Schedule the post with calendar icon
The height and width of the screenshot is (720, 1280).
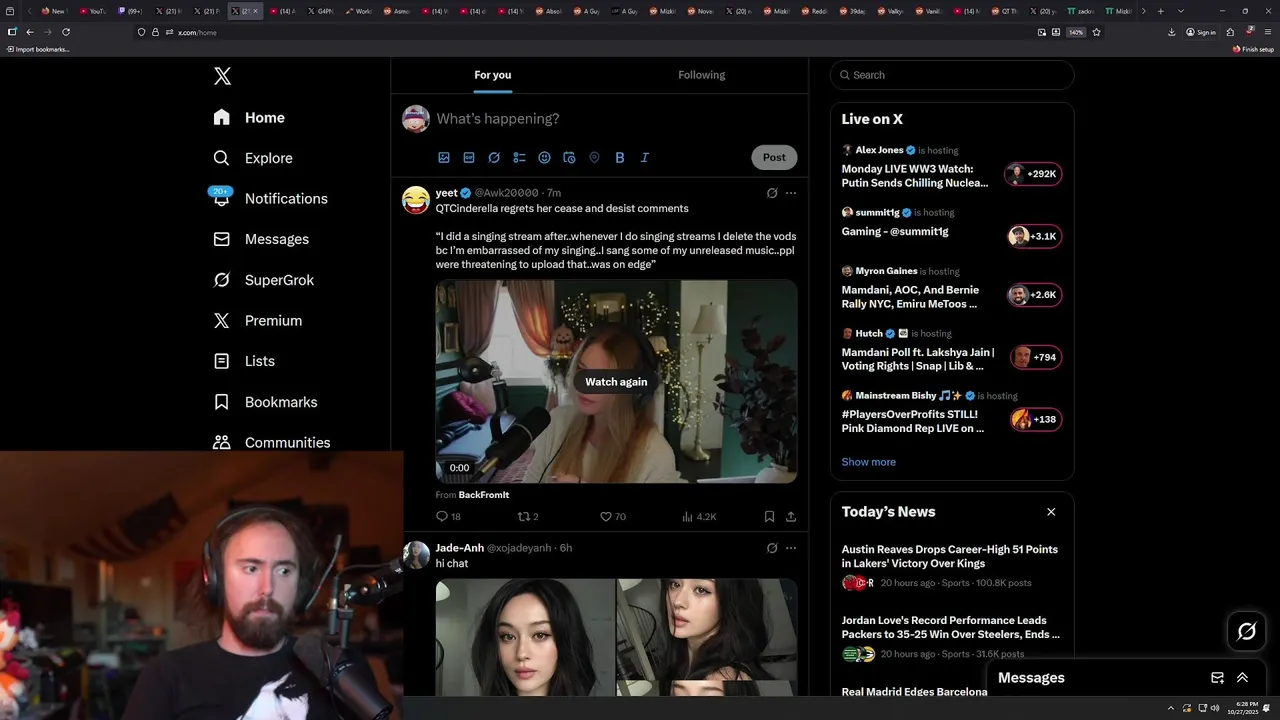point(569,157)
